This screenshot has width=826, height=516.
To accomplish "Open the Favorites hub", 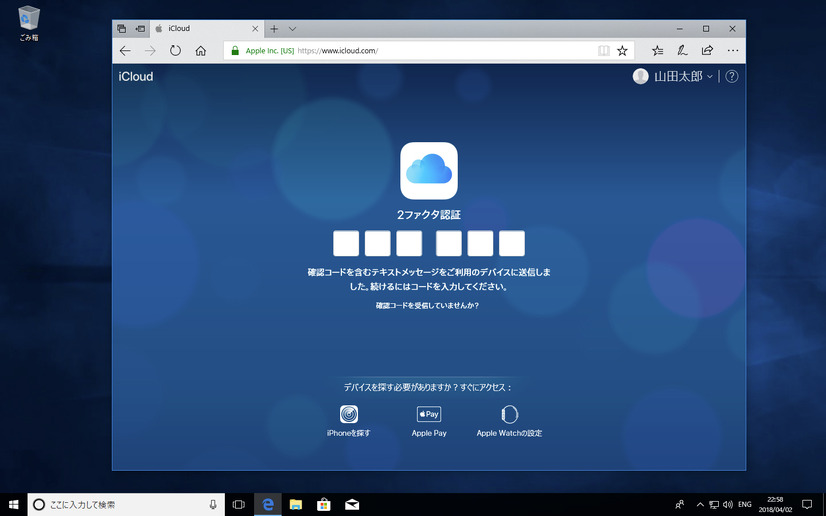I will click(657, 51).
